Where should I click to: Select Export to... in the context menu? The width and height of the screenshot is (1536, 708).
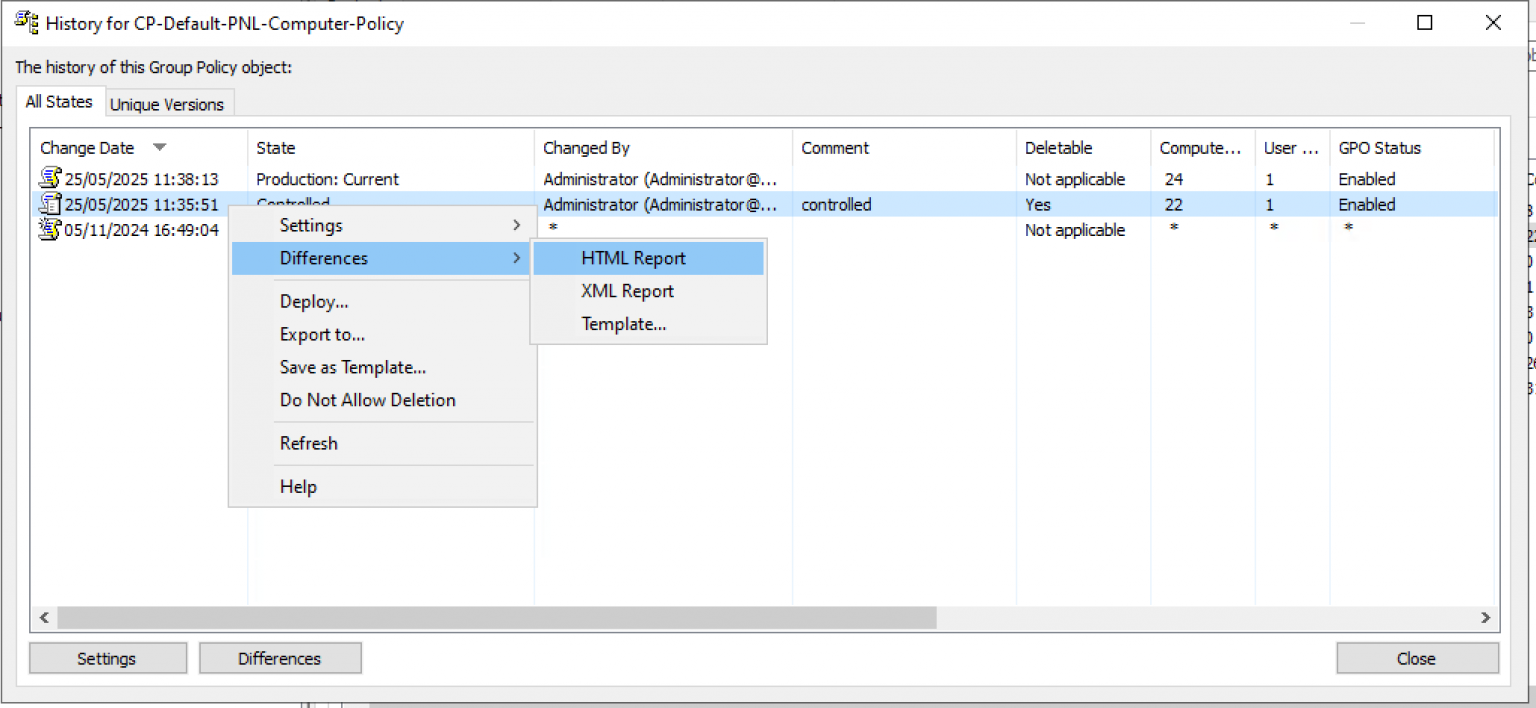coord(321,334)
